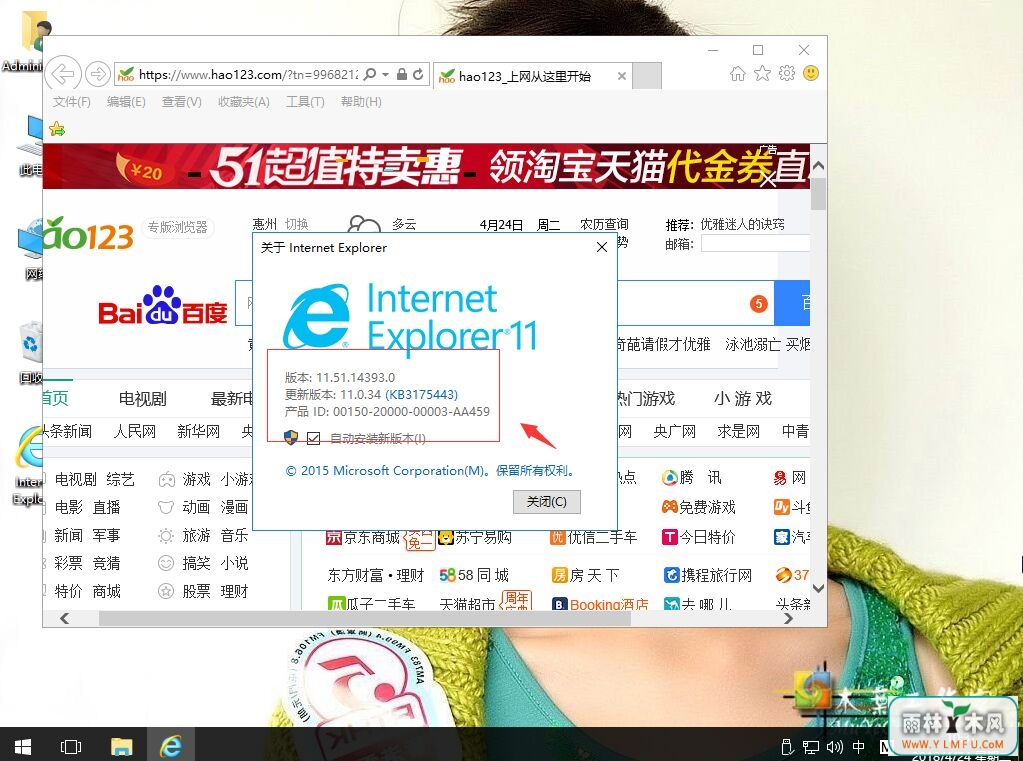Click the IE back navigation arrow
1023x761 pixels.
tap(63, 74)
